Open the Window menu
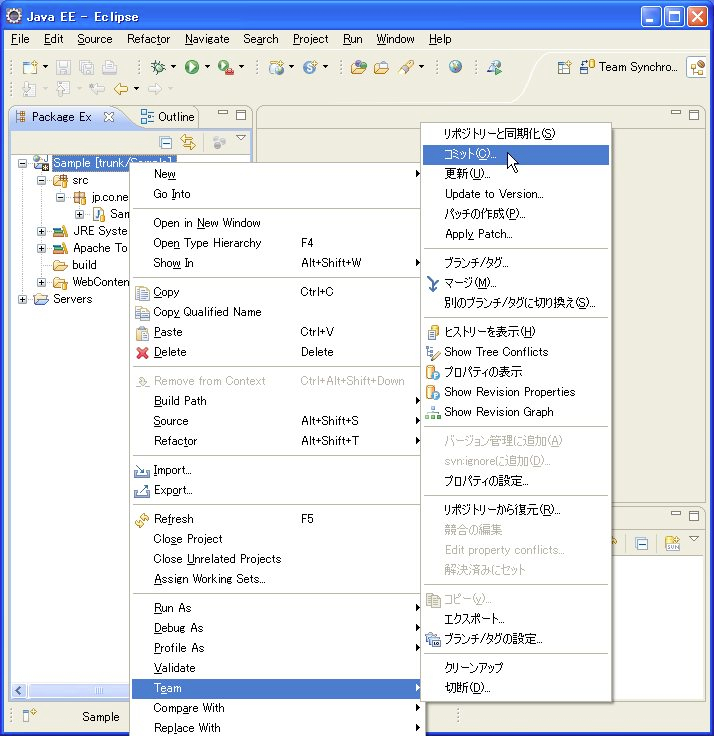 (x=395, y=39)
